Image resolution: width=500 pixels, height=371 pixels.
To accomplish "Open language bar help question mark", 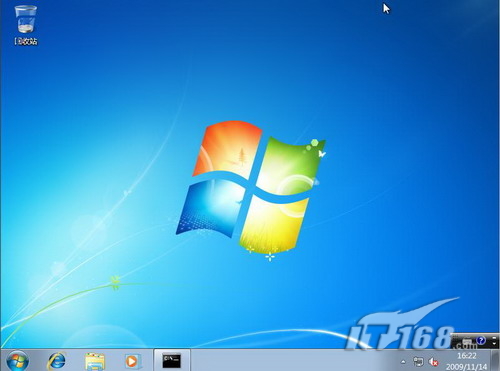I will click(x=481, y=340).
